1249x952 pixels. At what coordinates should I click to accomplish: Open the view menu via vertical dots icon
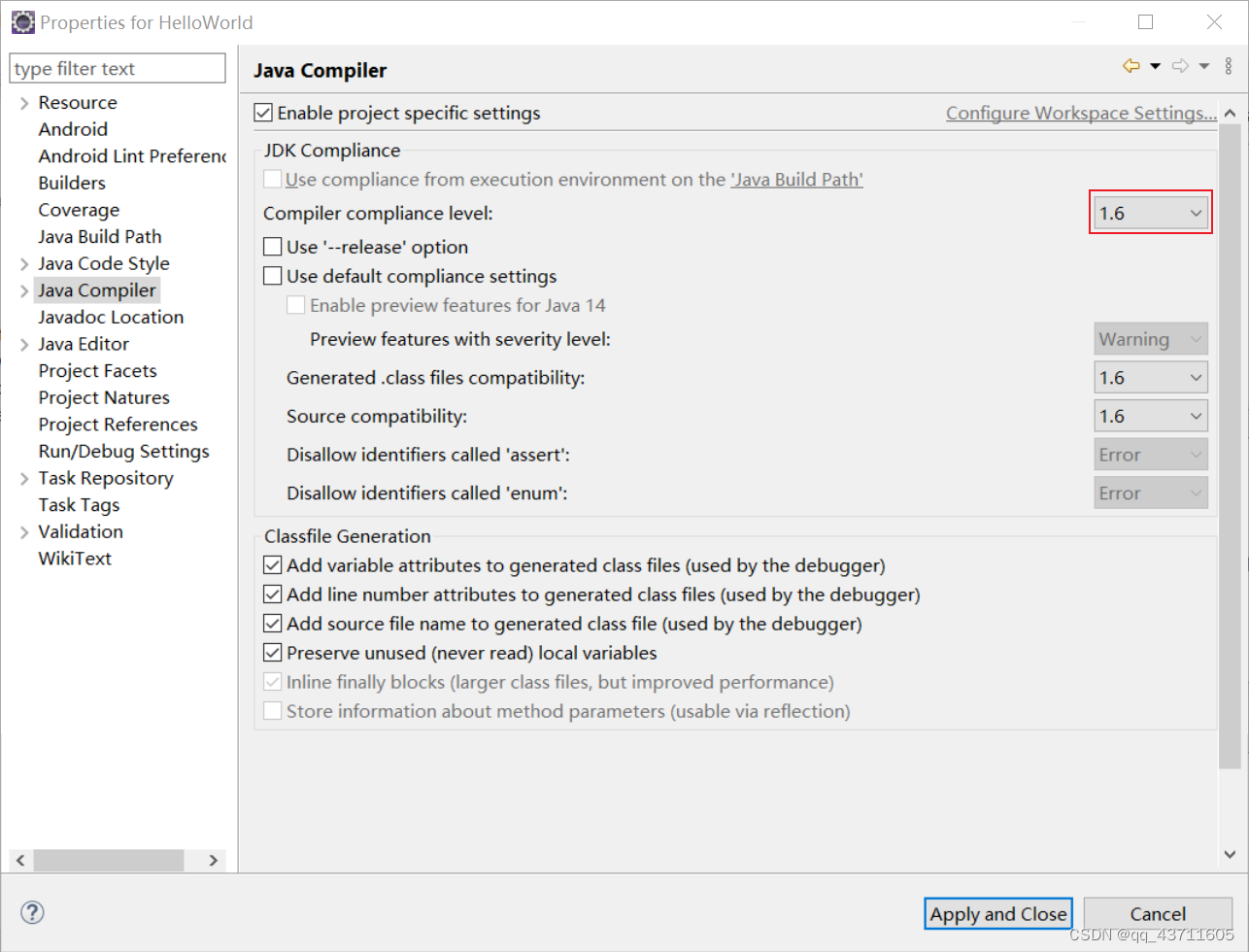point(1228,65)
